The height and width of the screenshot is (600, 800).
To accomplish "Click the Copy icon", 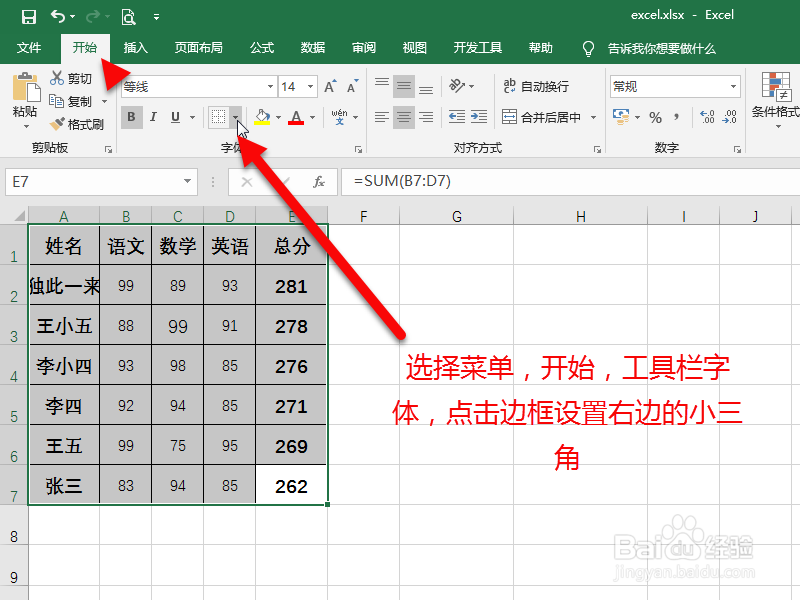I will pos(56,101).
